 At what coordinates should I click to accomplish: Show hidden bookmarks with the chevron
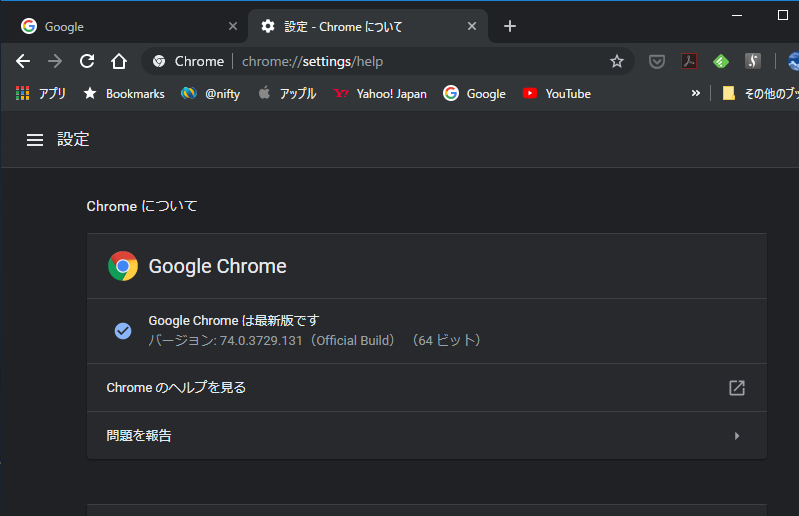point(696,93)
